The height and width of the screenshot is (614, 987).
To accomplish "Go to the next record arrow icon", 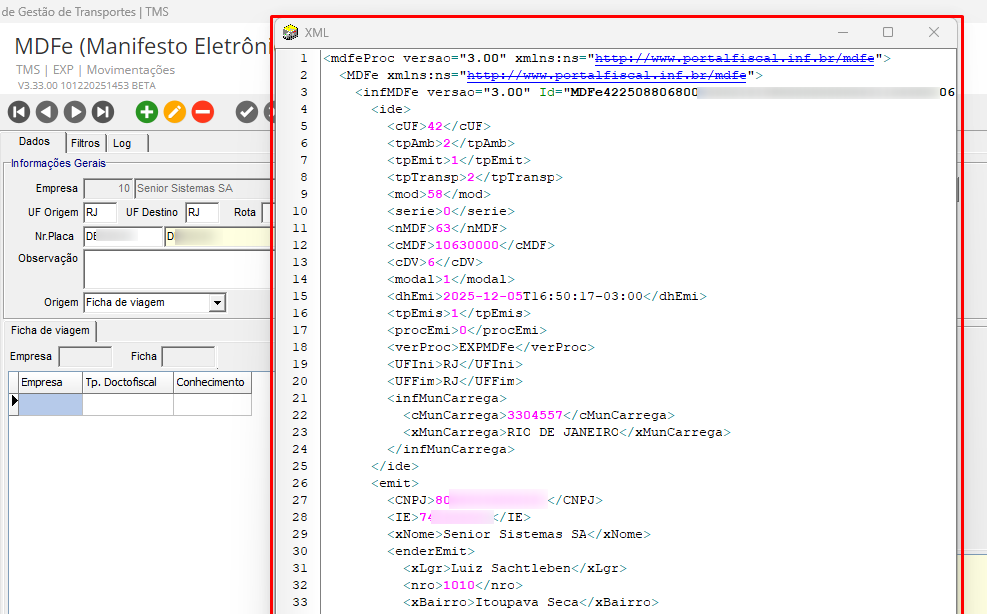I will [x=75, y=112].
